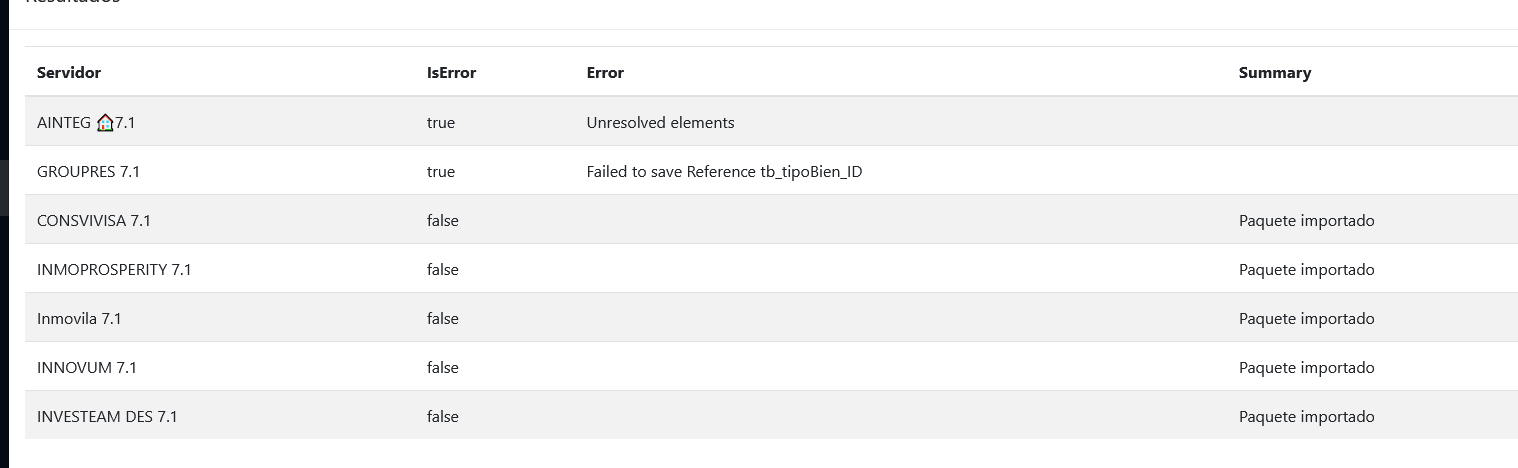Click the Summary column header
The height and width of the screenshot is (468, 1518).
(1274, 72)
